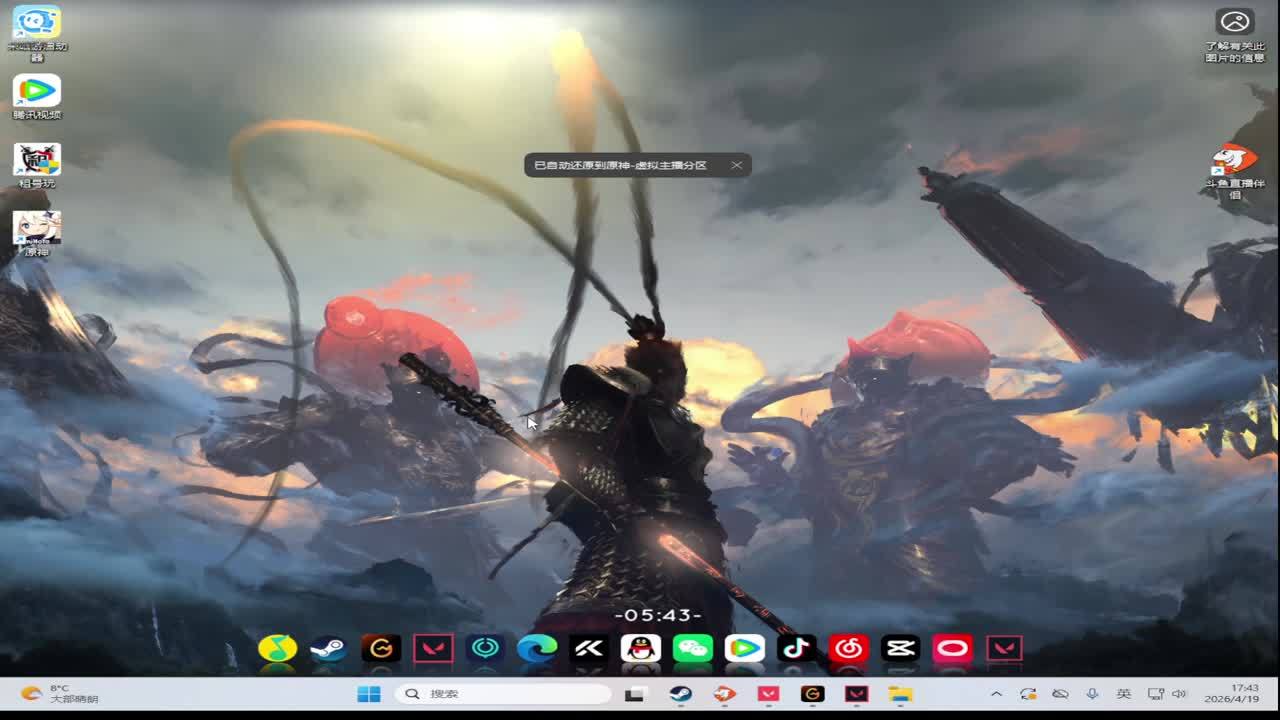This screenshot has height=720, width=1280.
Task: Open the volume speaker control in tray
Action: click(1179, 694)
